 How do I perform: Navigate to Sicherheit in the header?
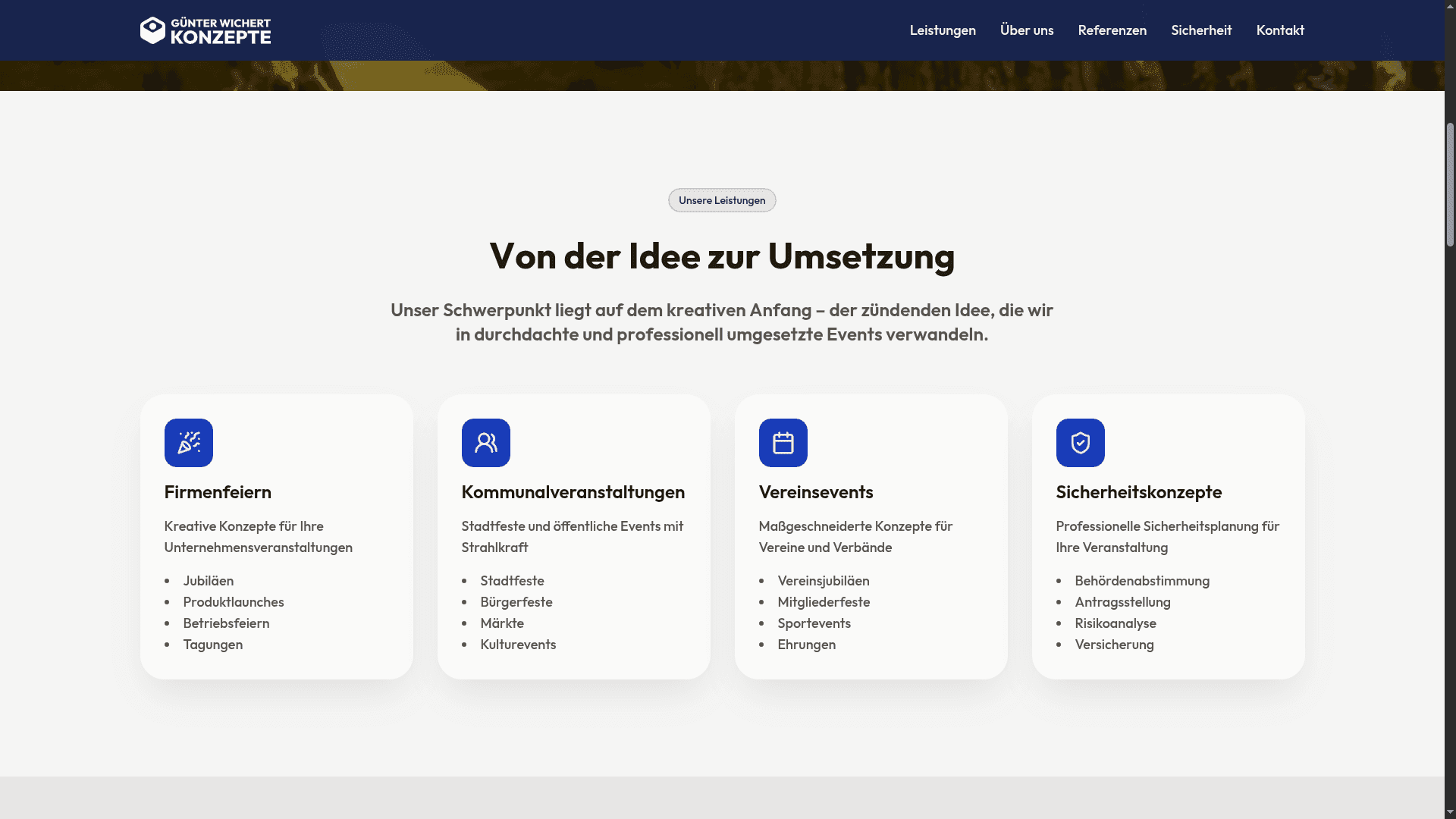[x=1201, y=30]
